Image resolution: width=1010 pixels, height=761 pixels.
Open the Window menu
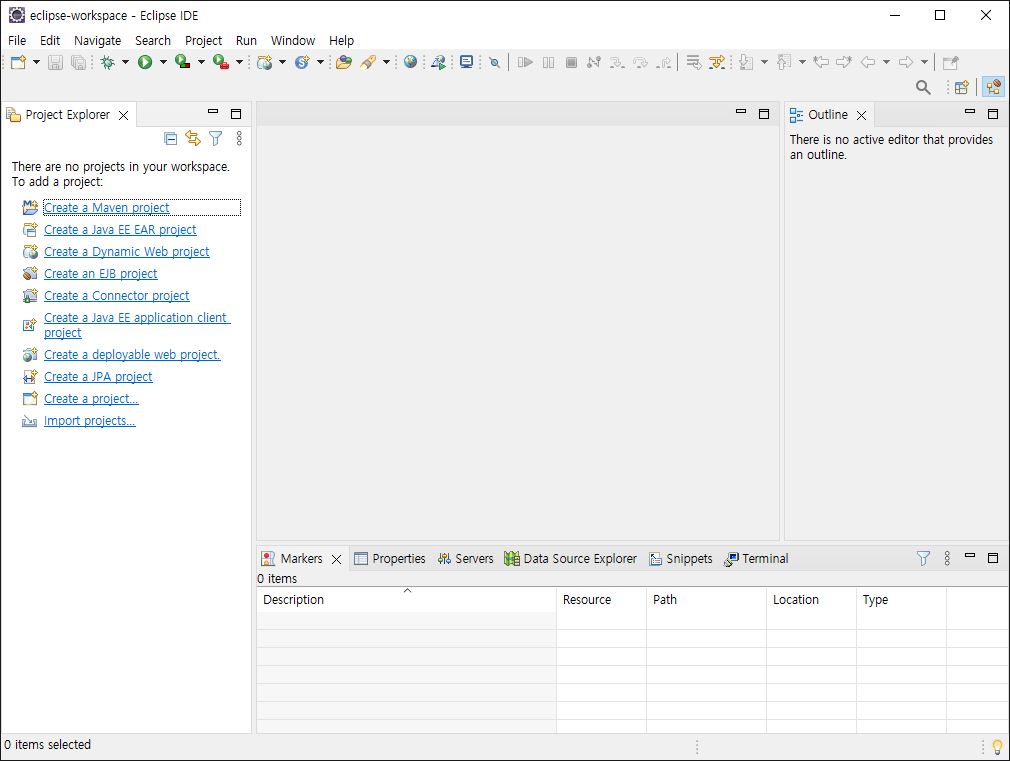tap(292, 41)
